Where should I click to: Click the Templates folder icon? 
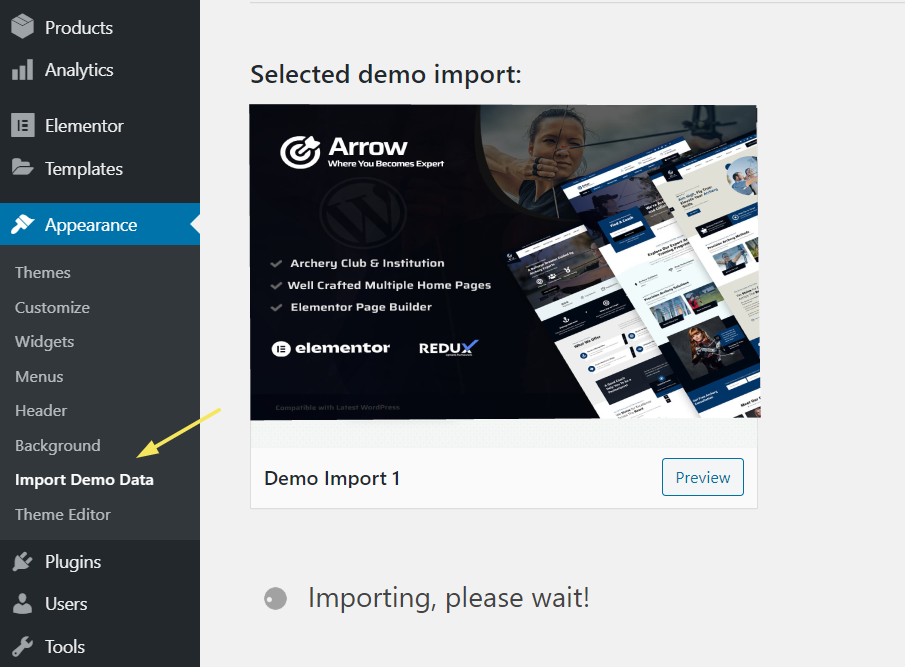point(22,168)
